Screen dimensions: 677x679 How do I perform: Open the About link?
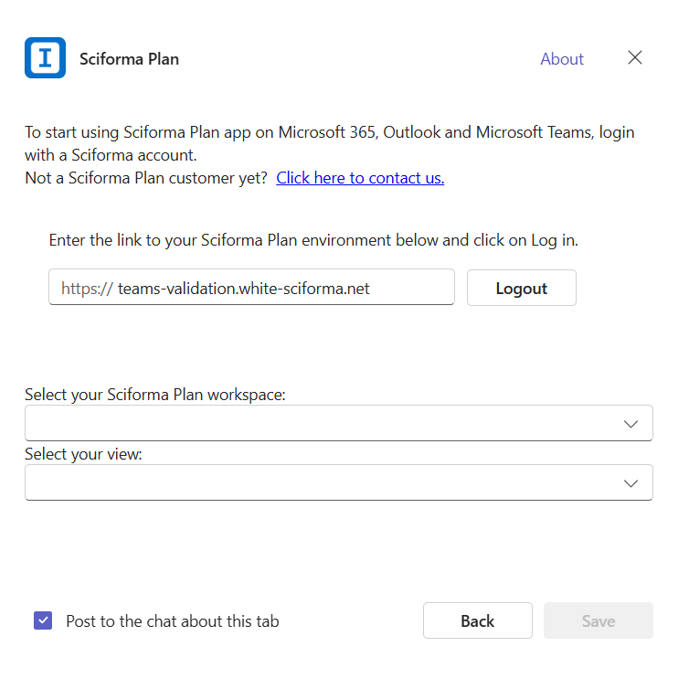[x=561, y=59]
